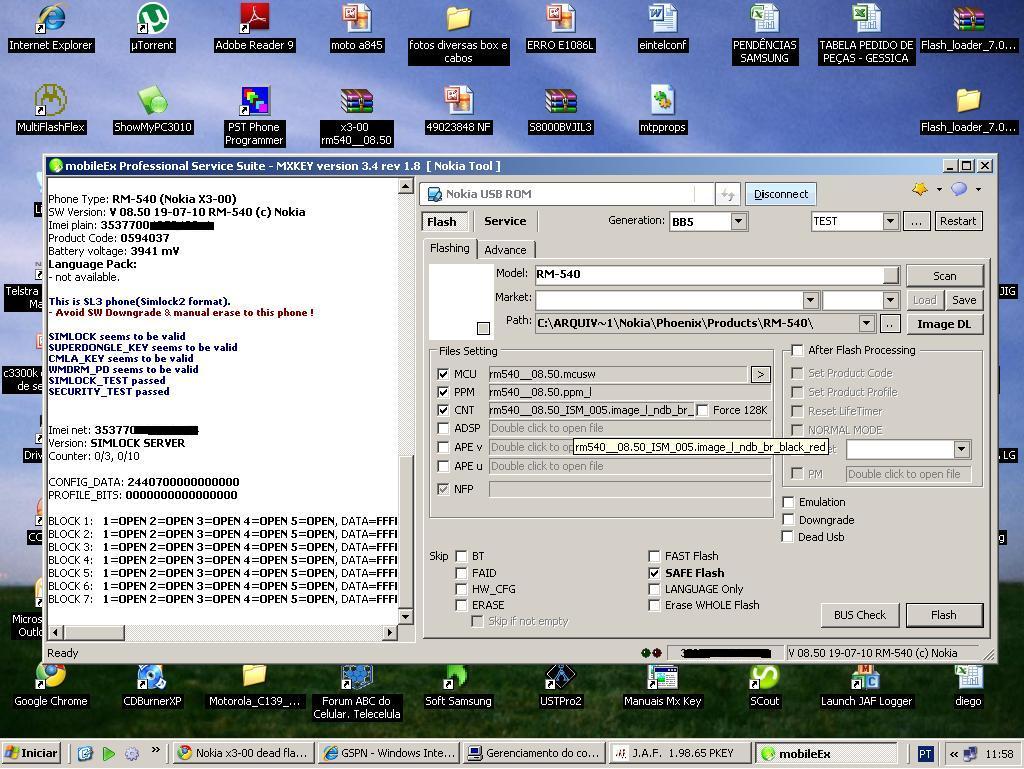Expand the TEST dropdown
The image size is (1024, 769).
[889, 221]
